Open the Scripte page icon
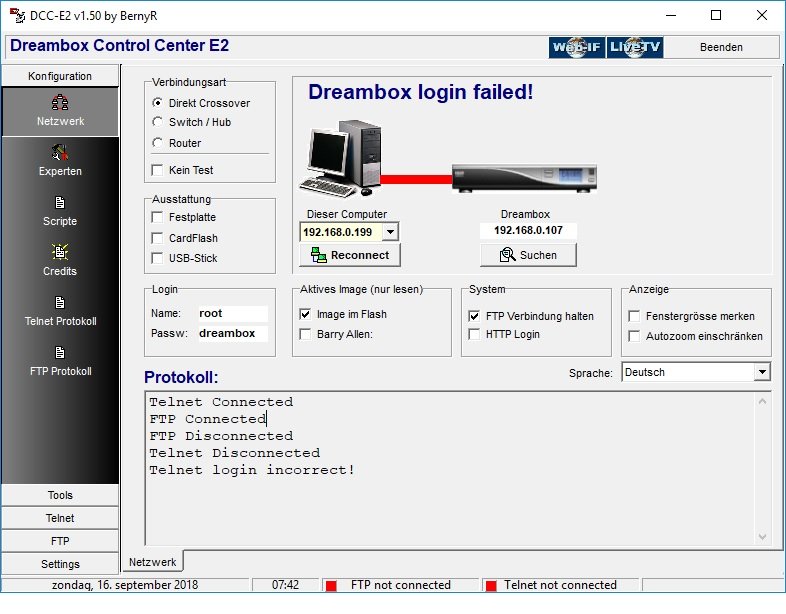The height and width of the screenshot is (614, 786). (x=60, y=202)
